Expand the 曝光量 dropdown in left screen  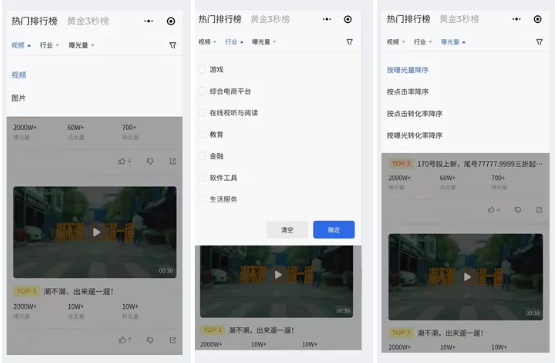point(81,45)
